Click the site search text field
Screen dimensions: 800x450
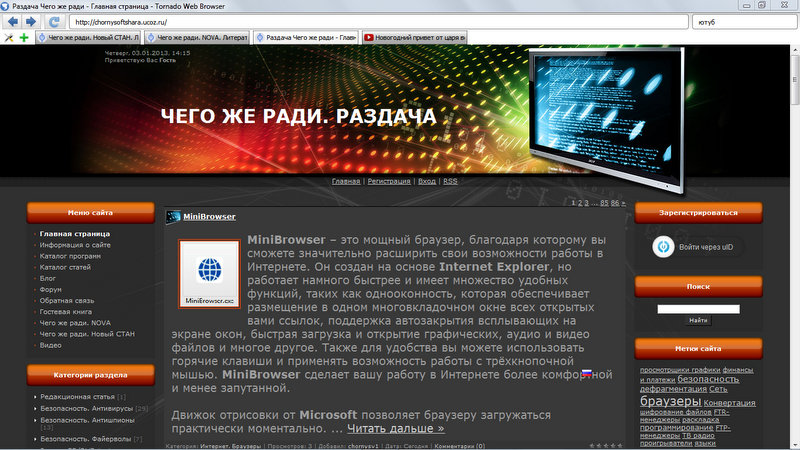(x=698, y=309)
